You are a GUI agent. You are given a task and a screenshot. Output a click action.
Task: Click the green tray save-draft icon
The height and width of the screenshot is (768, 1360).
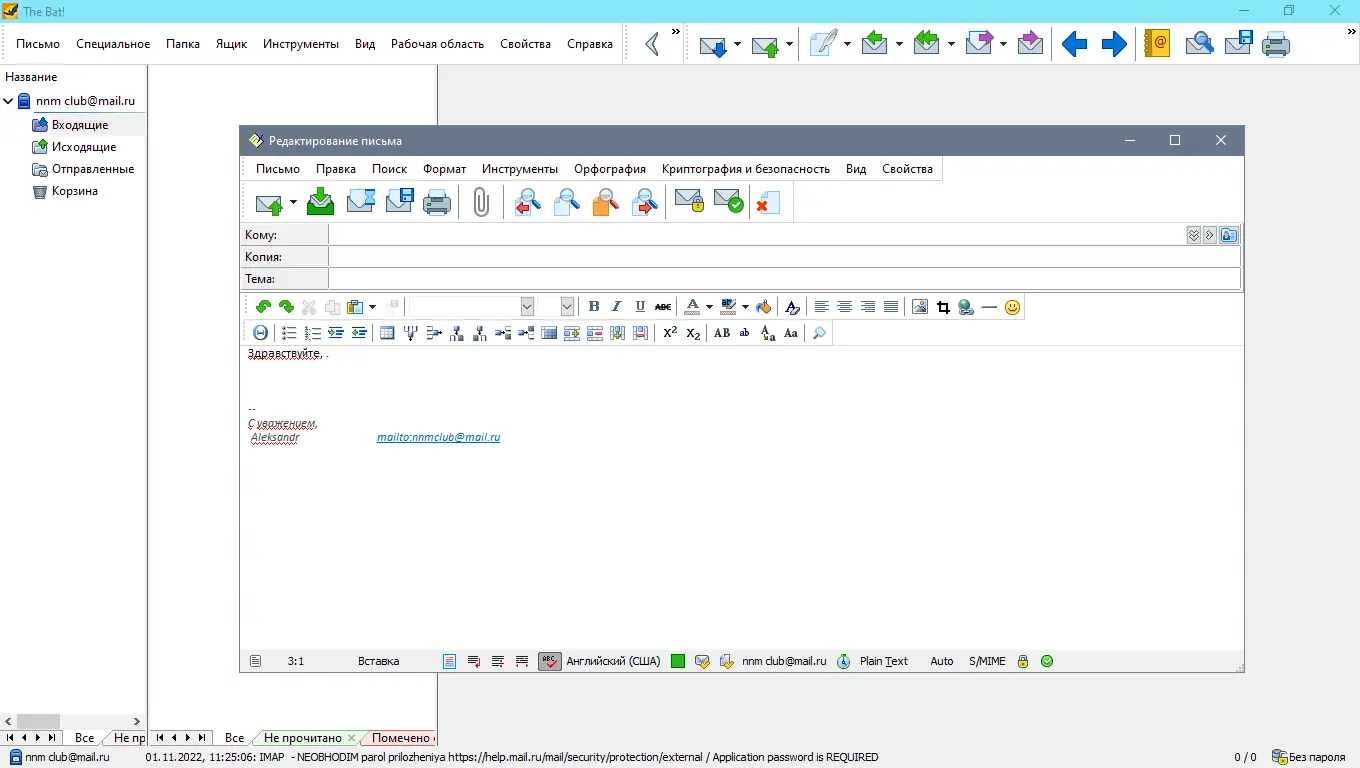tap(320, 202)
